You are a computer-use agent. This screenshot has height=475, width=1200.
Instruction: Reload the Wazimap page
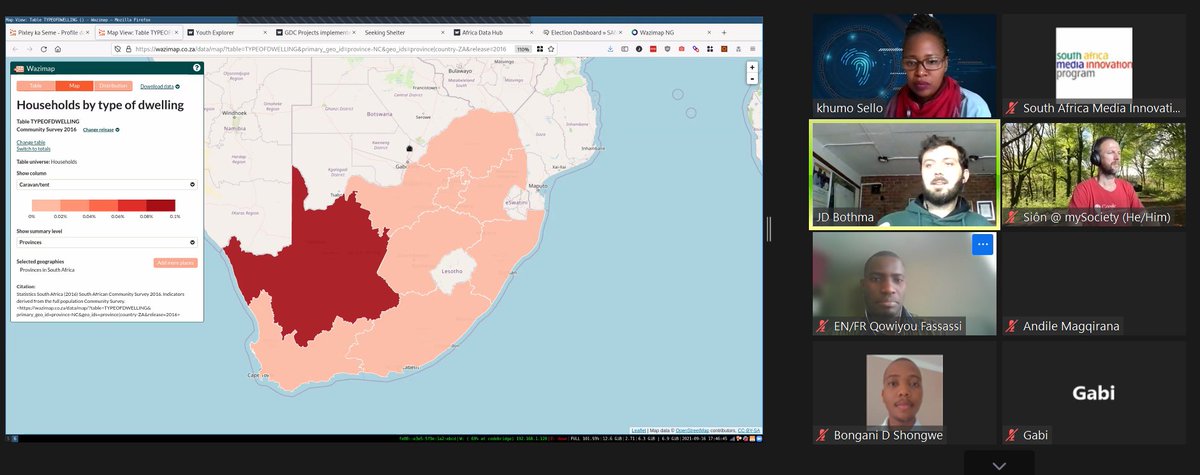[x=44, y=48]
